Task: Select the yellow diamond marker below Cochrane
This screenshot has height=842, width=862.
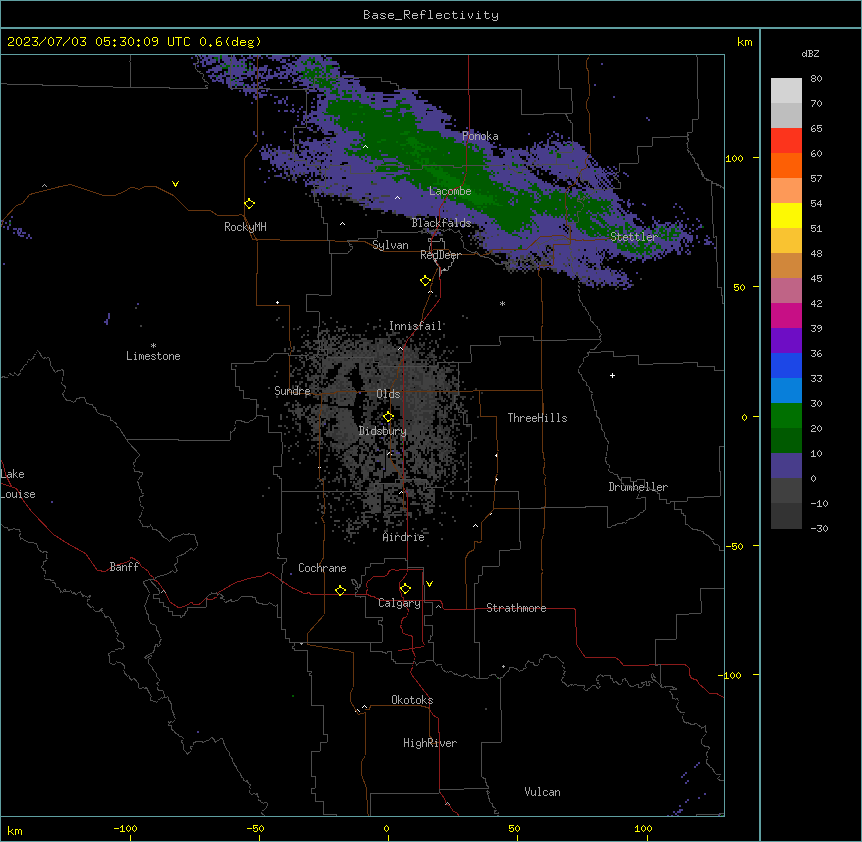Action: click(x=340, y=590)
